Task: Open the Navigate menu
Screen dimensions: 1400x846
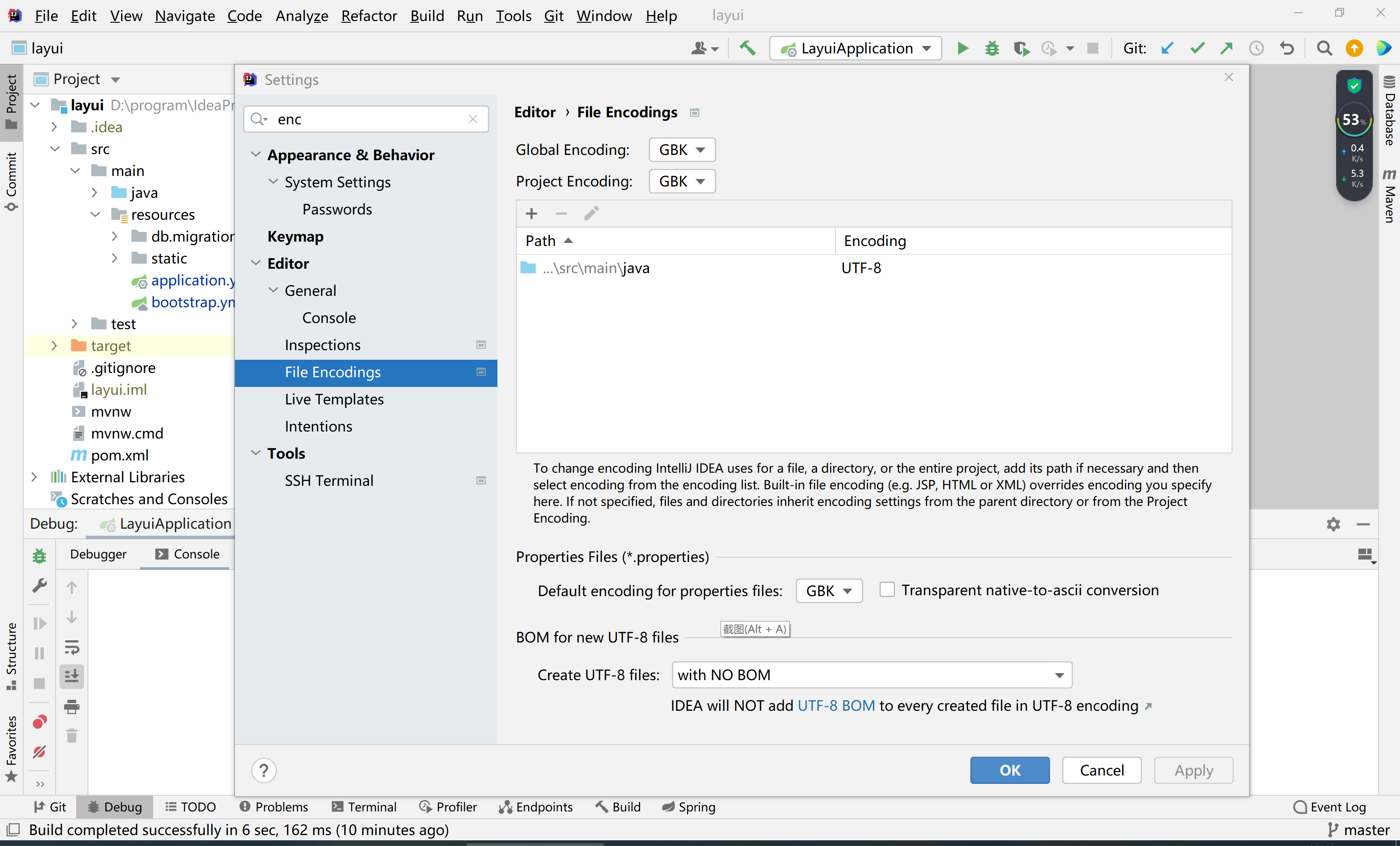Action: click(x=185, y=16)
